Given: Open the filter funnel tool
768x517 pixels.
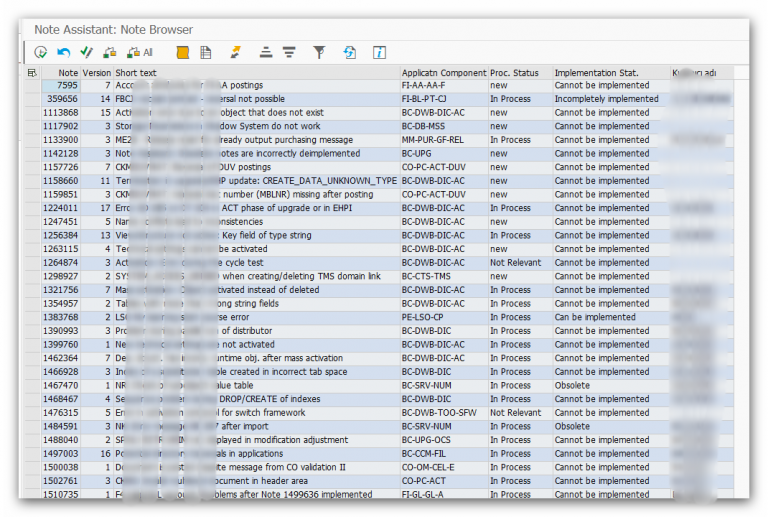Looking at the screenshot, I should [x=319, y=52].
